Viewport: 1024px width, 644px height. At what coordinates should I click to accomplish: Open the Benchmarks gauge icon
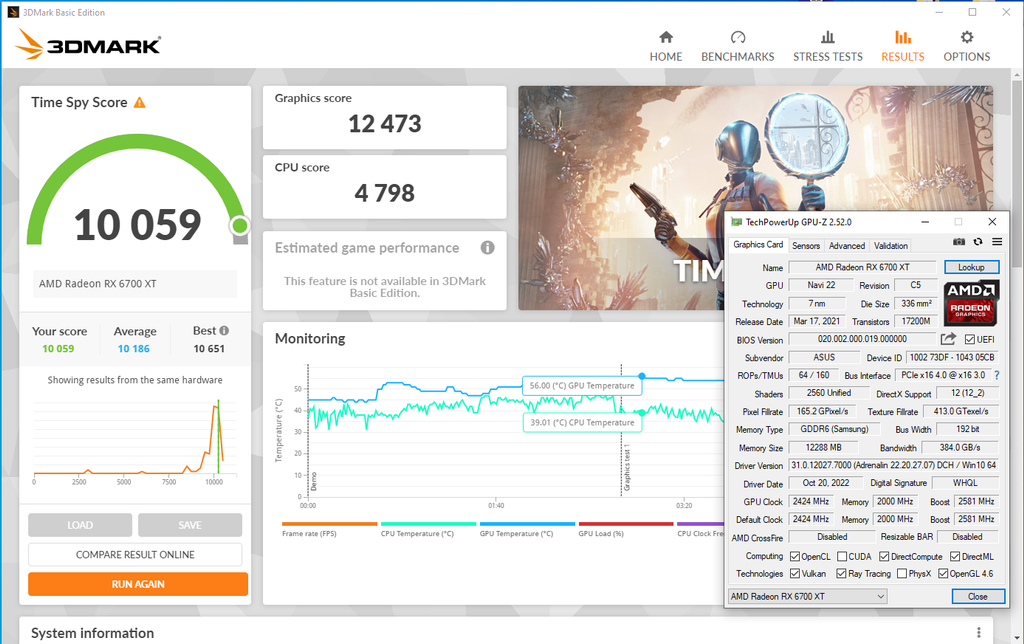coord(737,37)
